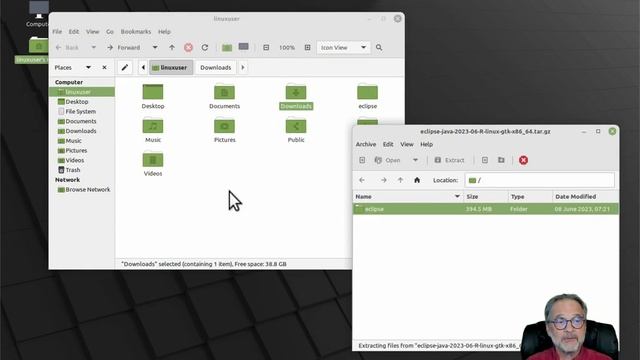Open the Bookmarks menu
This screenshot has width=640, height=360.
(x=136, y=31)
